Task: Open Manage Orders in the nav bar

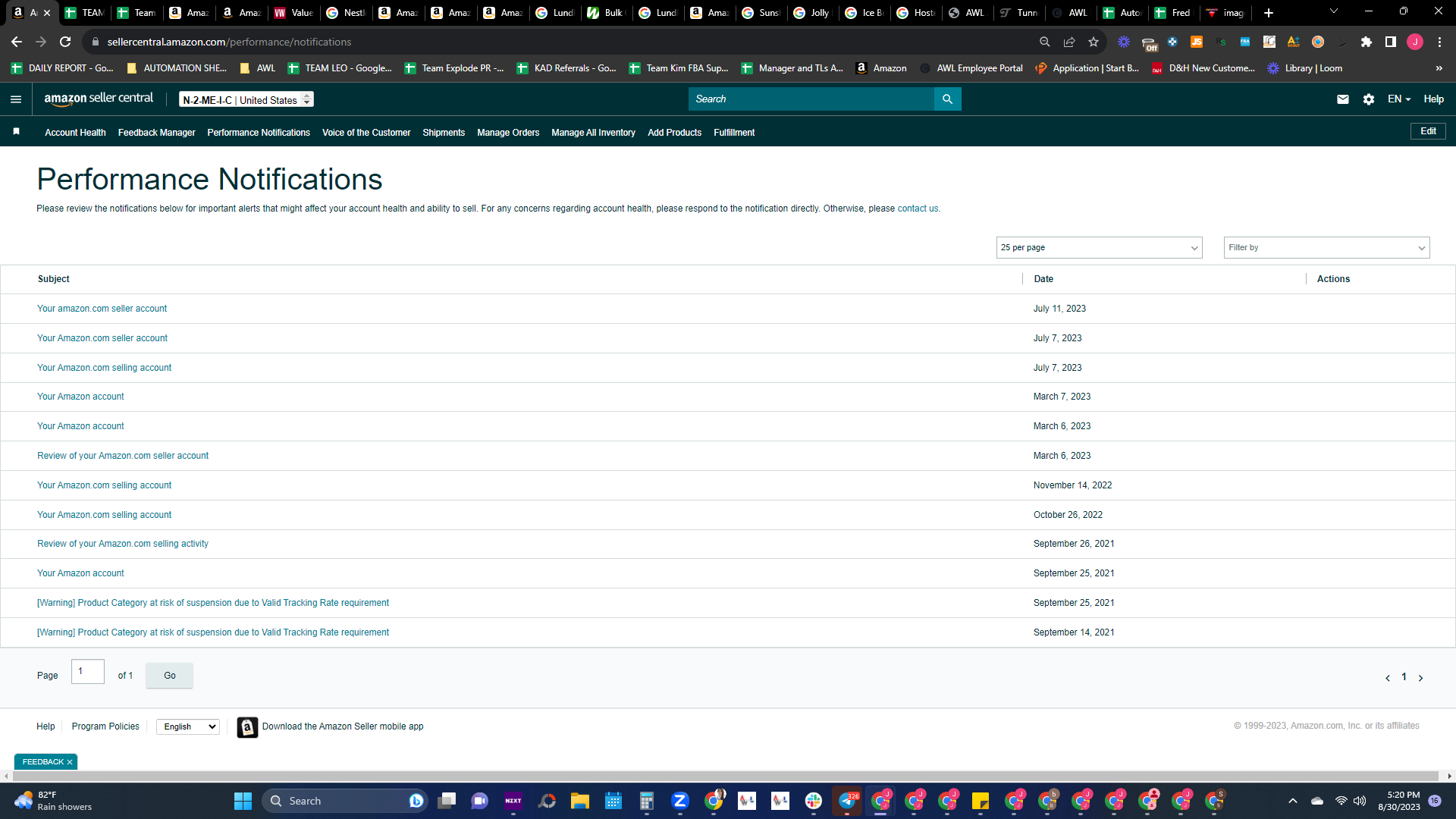Action: pos(508,133)
